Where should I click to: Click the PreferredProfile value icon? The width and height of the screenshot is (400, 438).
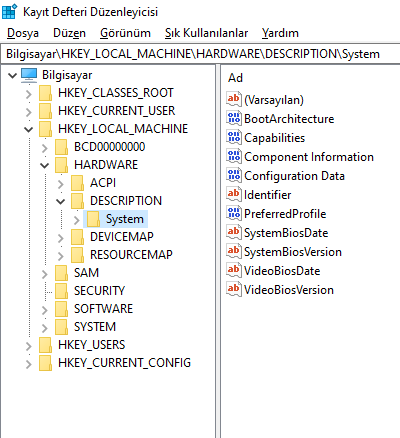tap(234, 213)
